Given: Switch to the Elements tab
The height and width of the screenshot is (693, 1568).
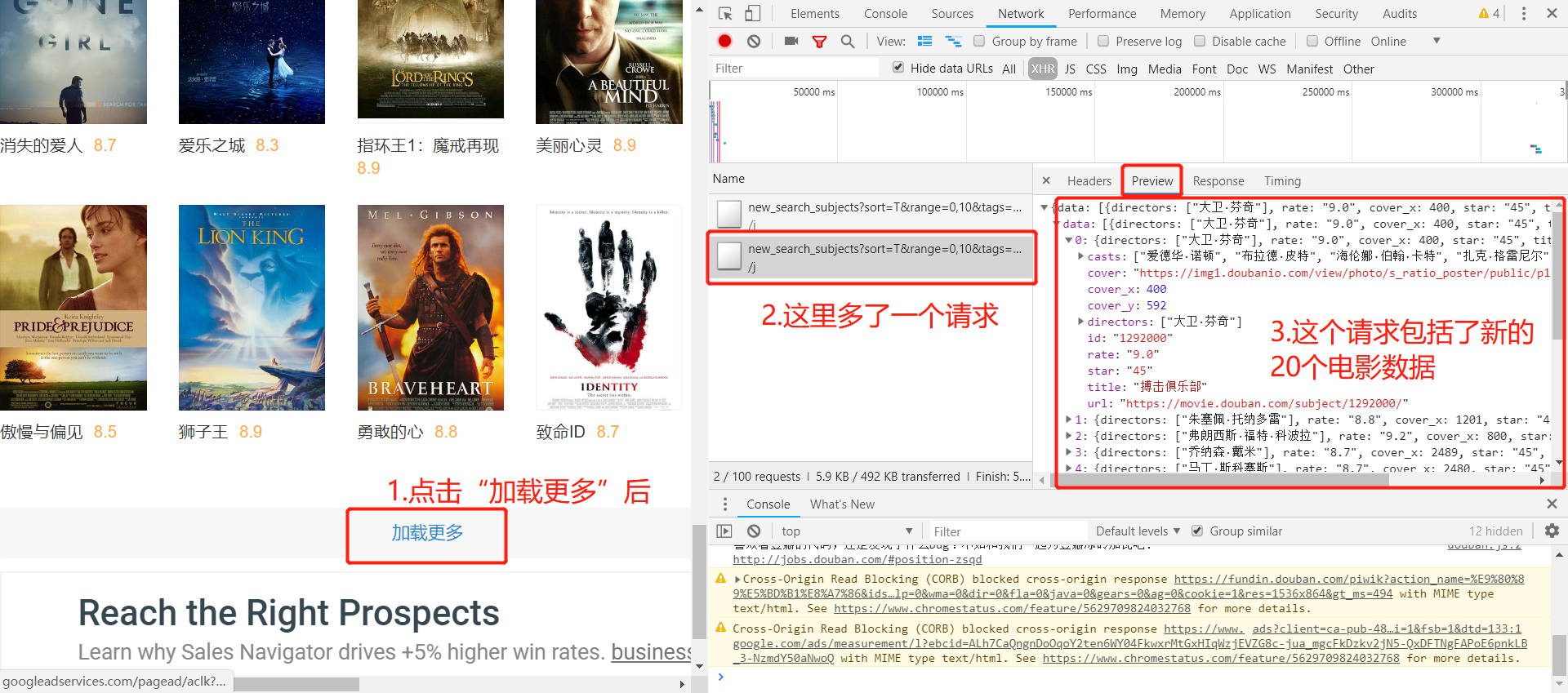Looking at the screenshot, I should coord(814,13).
